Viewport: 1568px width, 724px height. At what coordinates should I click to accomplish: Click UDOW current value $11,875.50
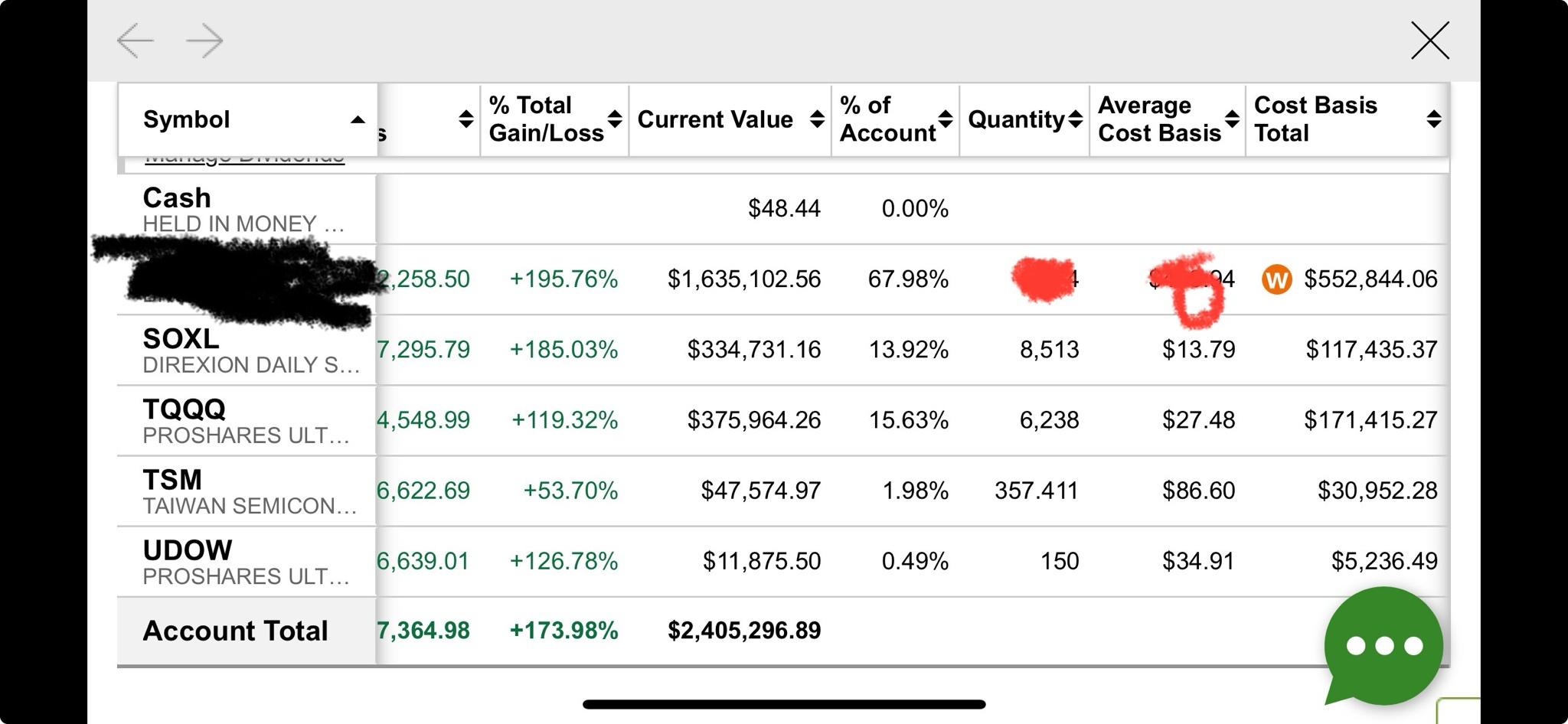761,561
